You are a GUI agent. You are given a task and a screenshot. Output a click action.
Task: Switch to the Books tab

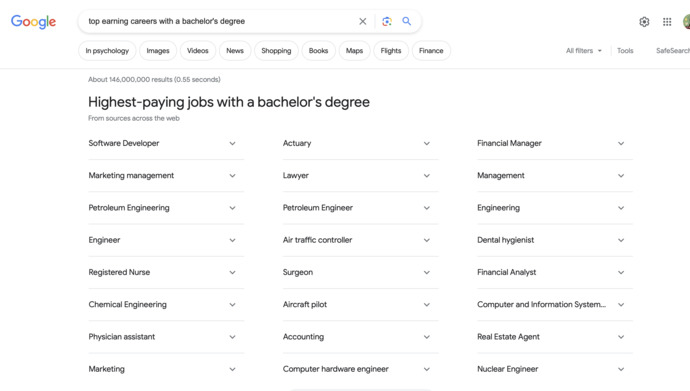pos(318,51)
